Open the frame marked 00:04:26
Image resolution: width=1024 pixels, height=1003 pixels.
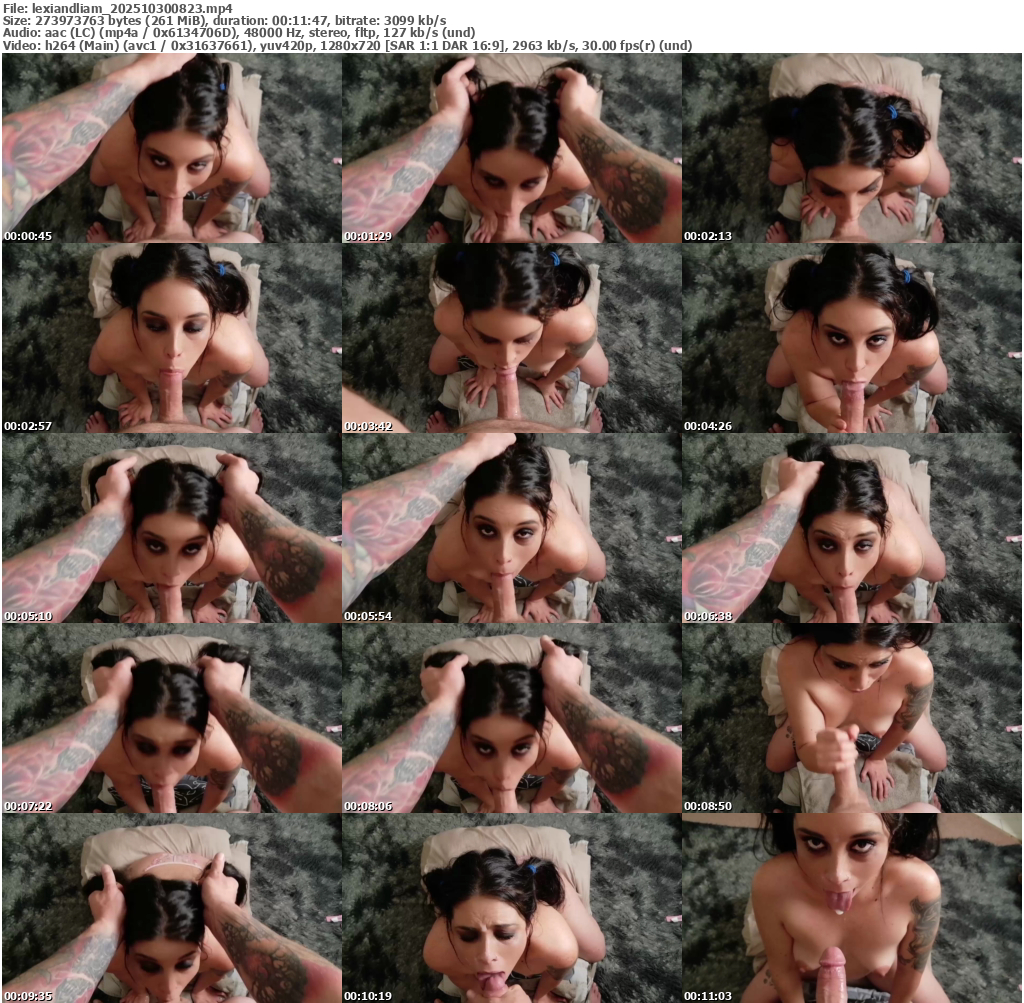(x=851, y=338)
